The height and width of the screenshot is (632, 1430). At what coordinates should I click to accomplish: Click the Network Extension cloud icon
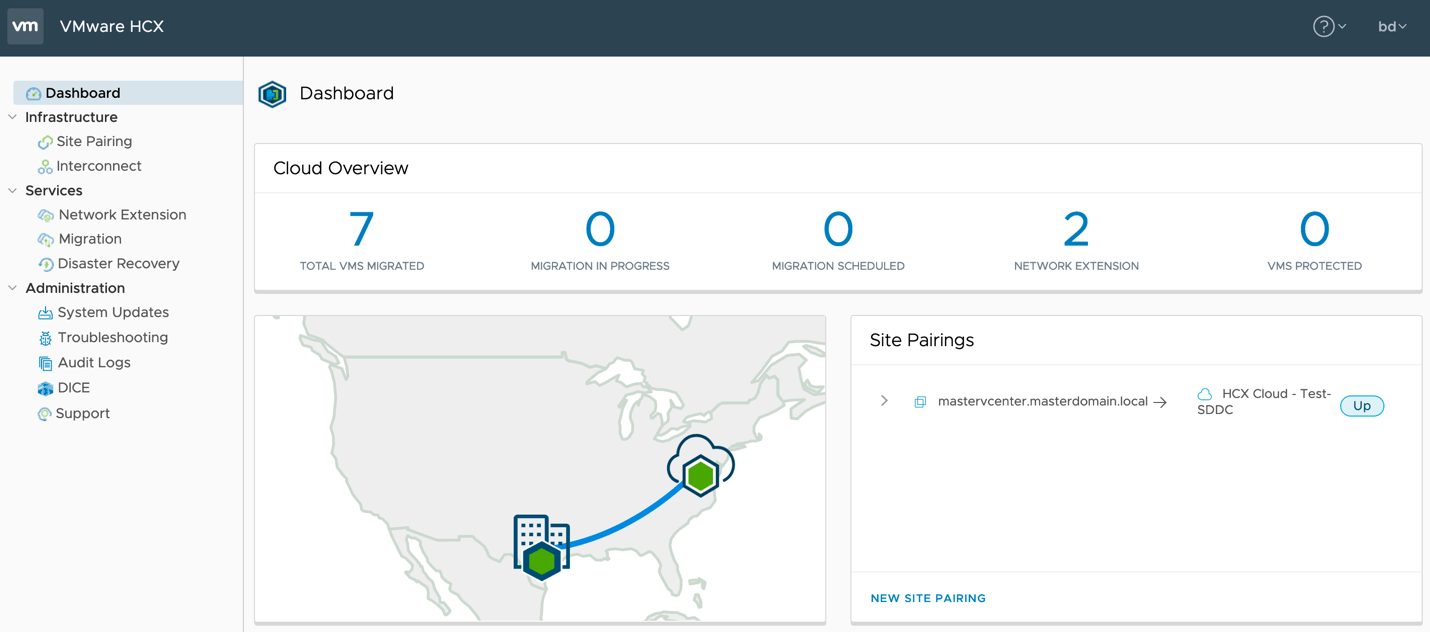tap(46, 215)
